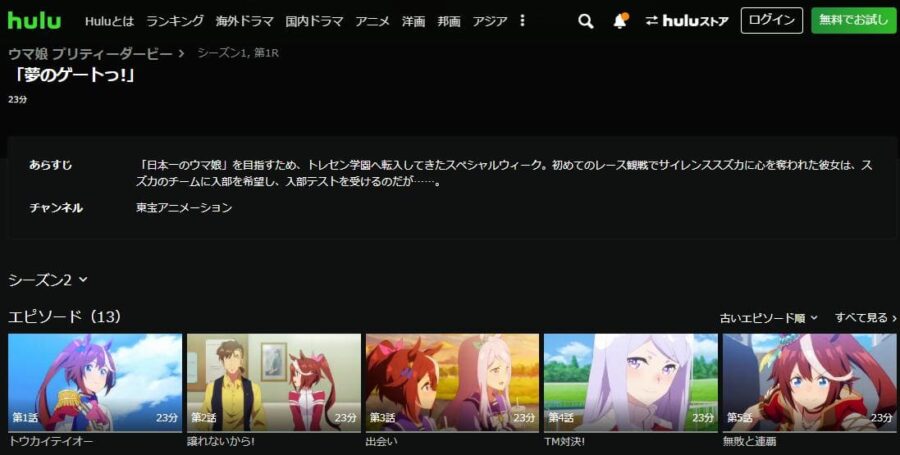This screenshot has height=455, width=900.
Task: Click すべて見る to view all episodes
Action: 866,318
